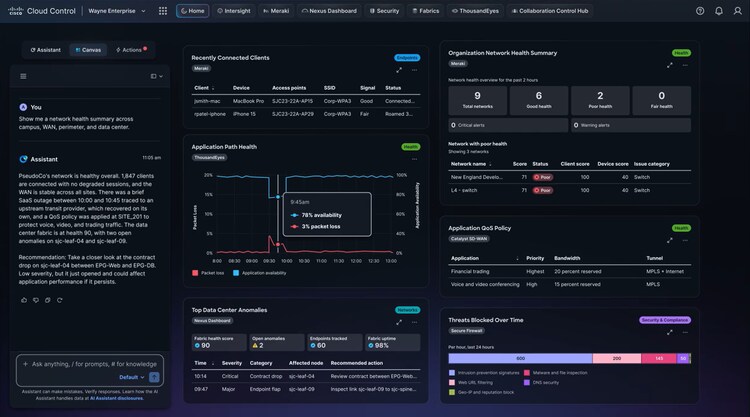
Task: Click thumbs up on assistant reply
Action: (x=24, y=300)
